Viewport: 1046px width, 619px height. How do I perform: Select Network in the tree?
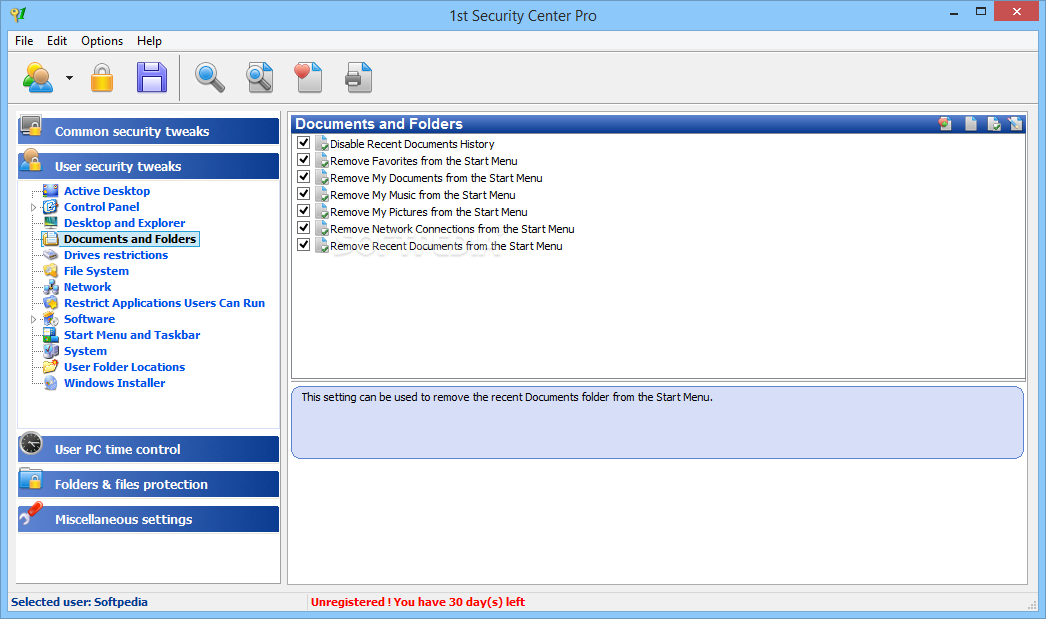click(x=87, y=287)
